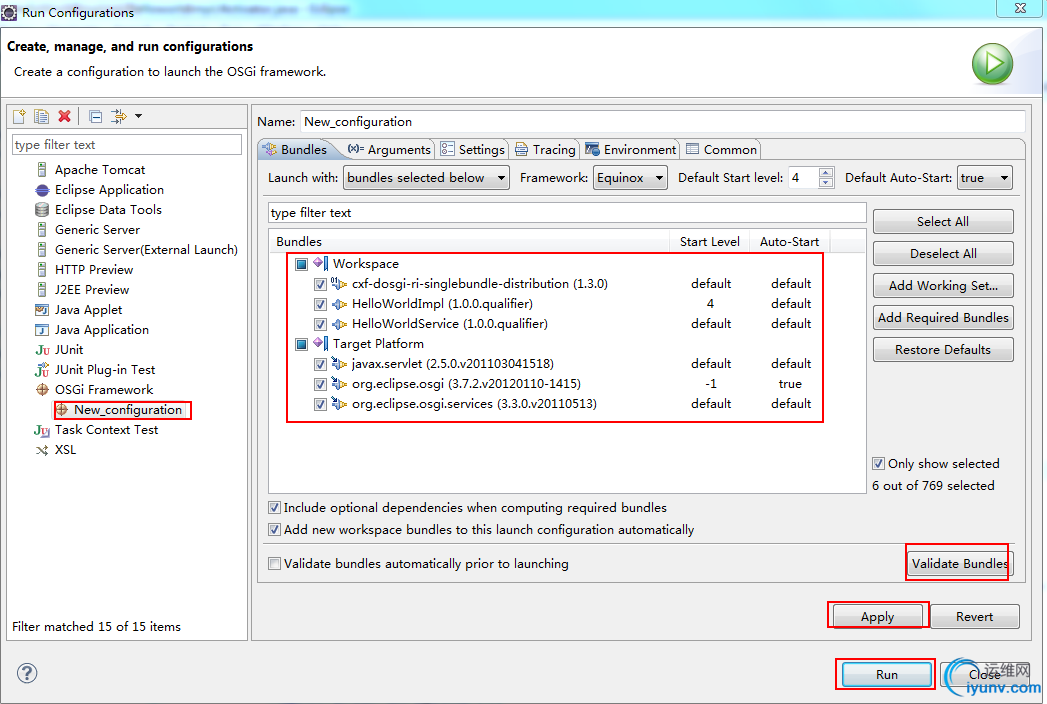Image resolution: width=1047 pixels, height=704 pixels.
Task: Uncheck HelloWorldService bundle checkbox
Action: click(x=321, y=325)
